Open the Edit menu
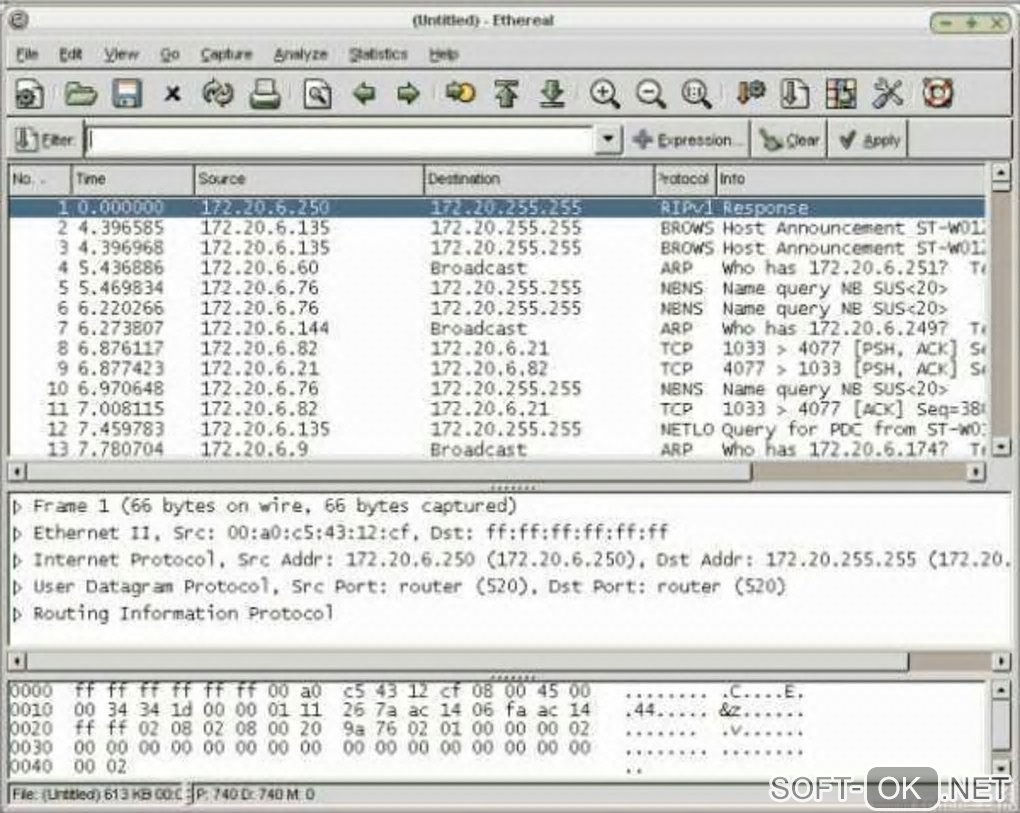The image size is (1020, 813). coord(70,54)
